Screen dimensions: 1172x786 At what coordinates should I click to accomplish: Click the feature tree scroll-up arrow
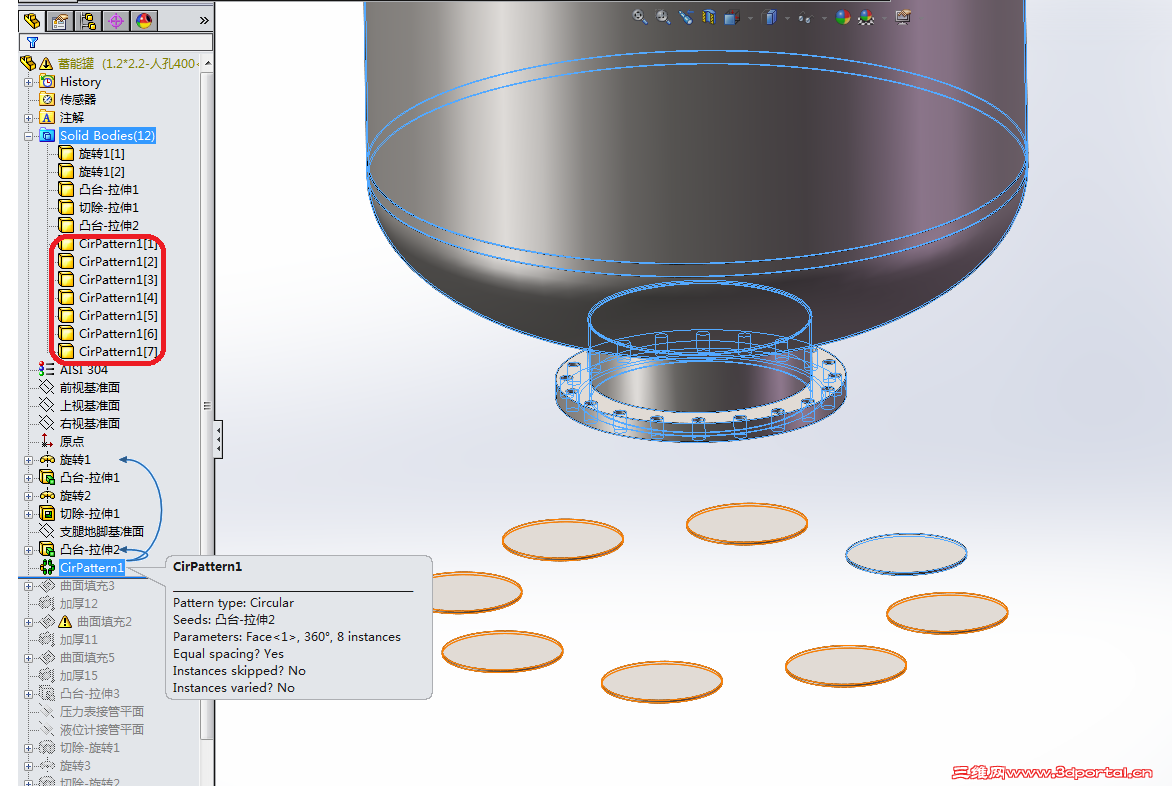(x=208, y=64)
